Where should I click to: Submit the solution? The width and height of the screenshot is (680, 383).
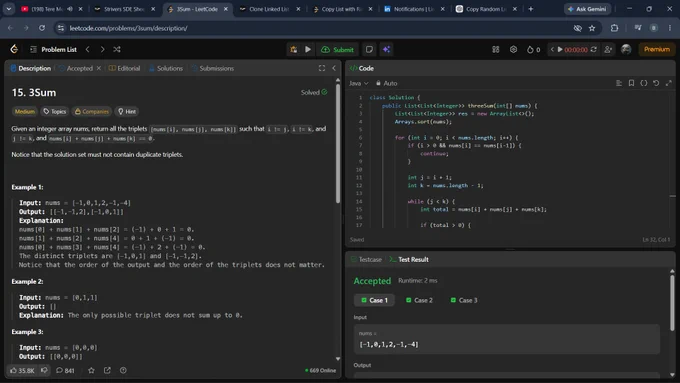(337, 49)
